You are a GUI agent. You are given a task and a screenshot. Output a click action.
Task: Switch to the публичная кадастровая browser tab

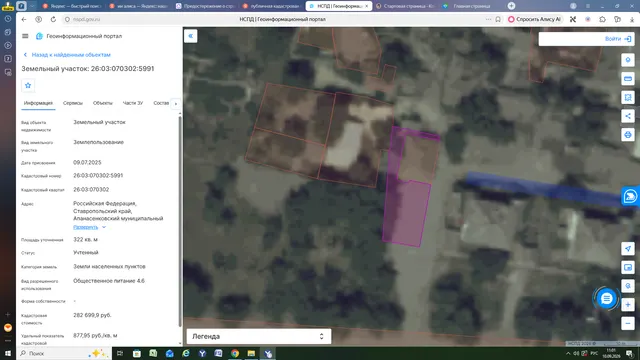[x=271, y=6]
